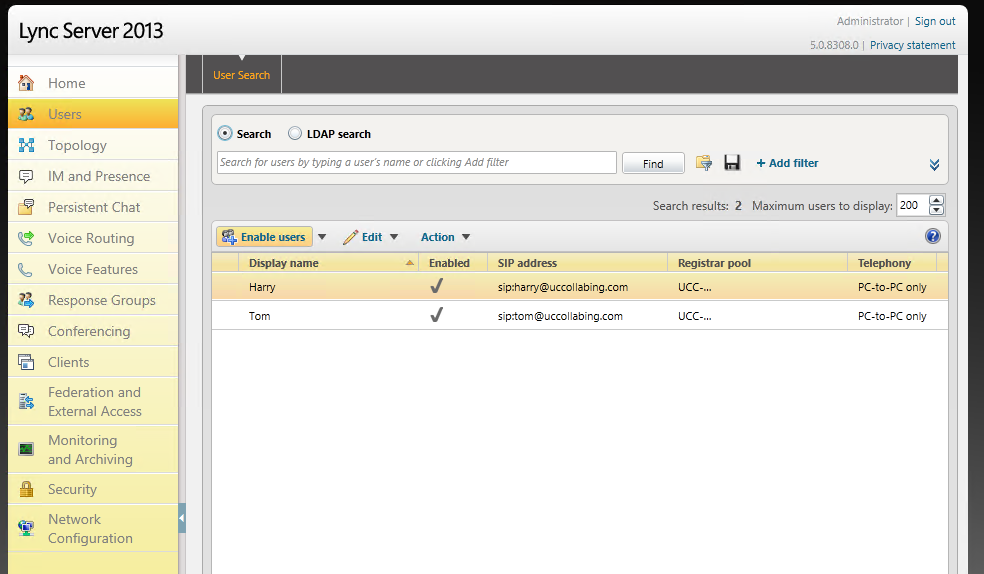The image size is (984, 574).
Task: Open the Enable users dropdown arrow
Action: click(322, 237)
